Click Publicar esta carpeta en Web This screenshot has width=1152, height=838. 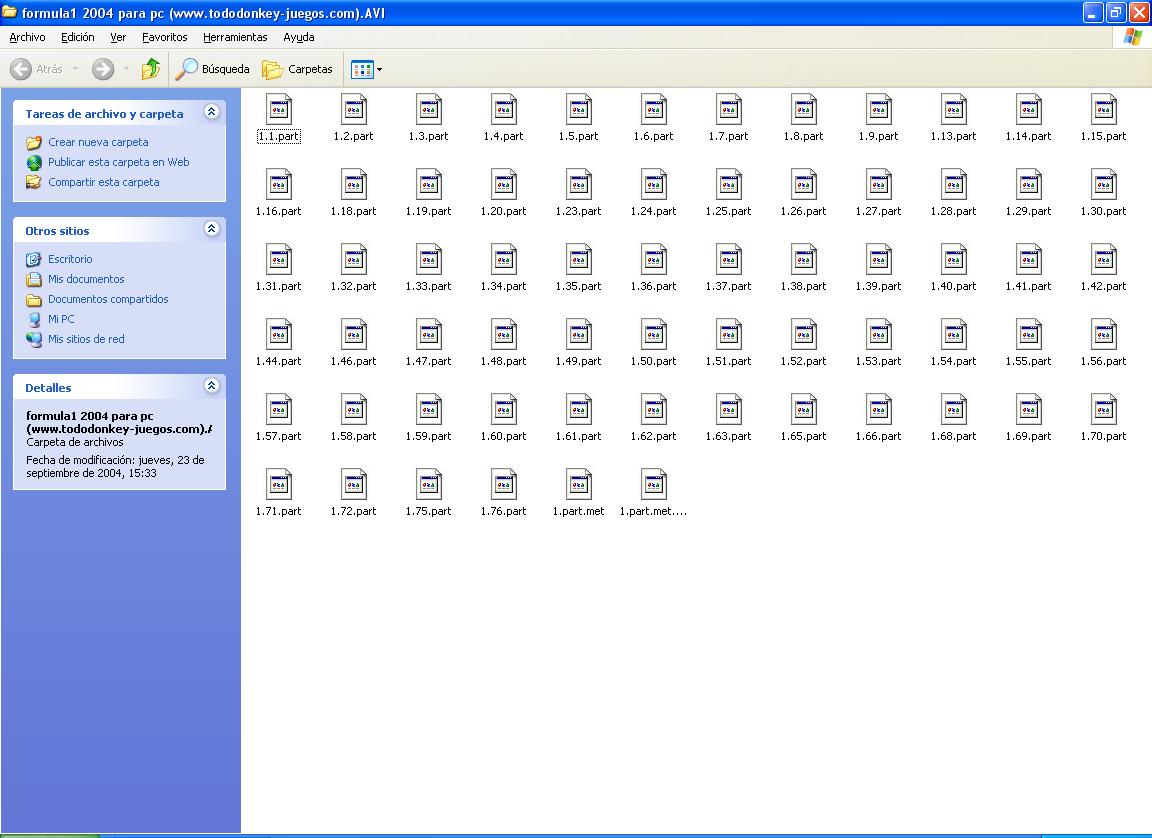coord(119,162)
